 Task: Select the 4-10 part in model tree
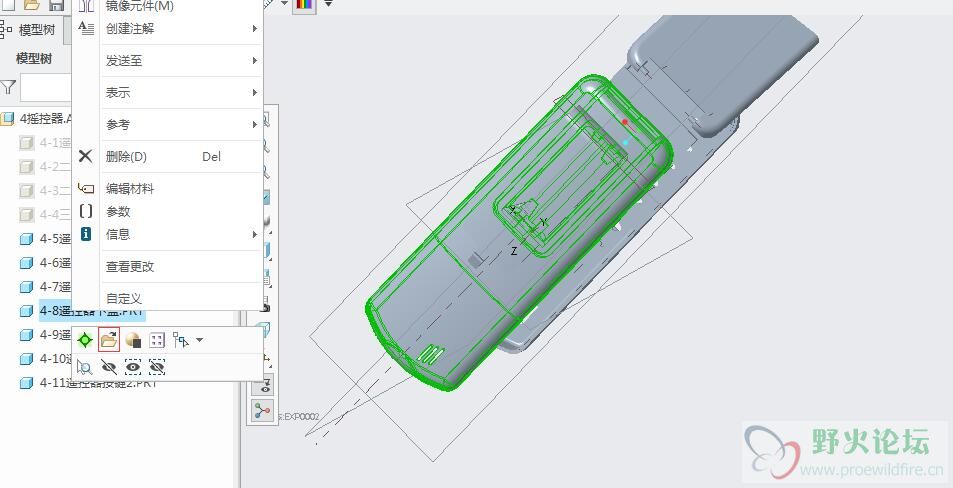56,359
